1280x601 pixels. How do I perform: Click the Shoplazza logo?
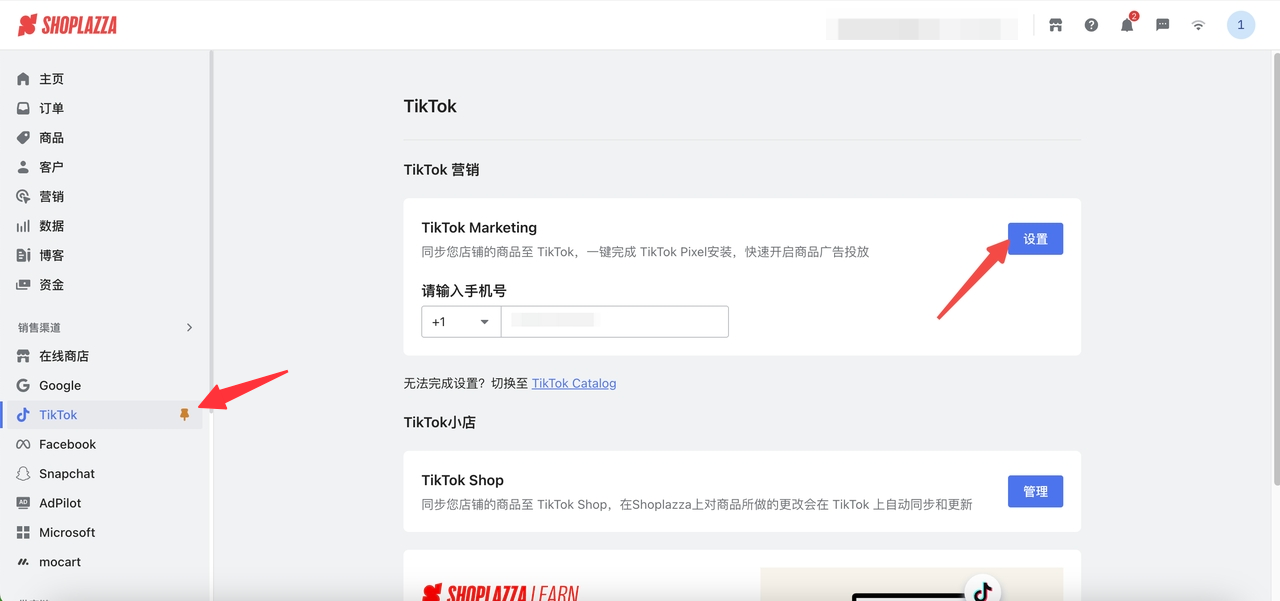(x=66, y=25)
